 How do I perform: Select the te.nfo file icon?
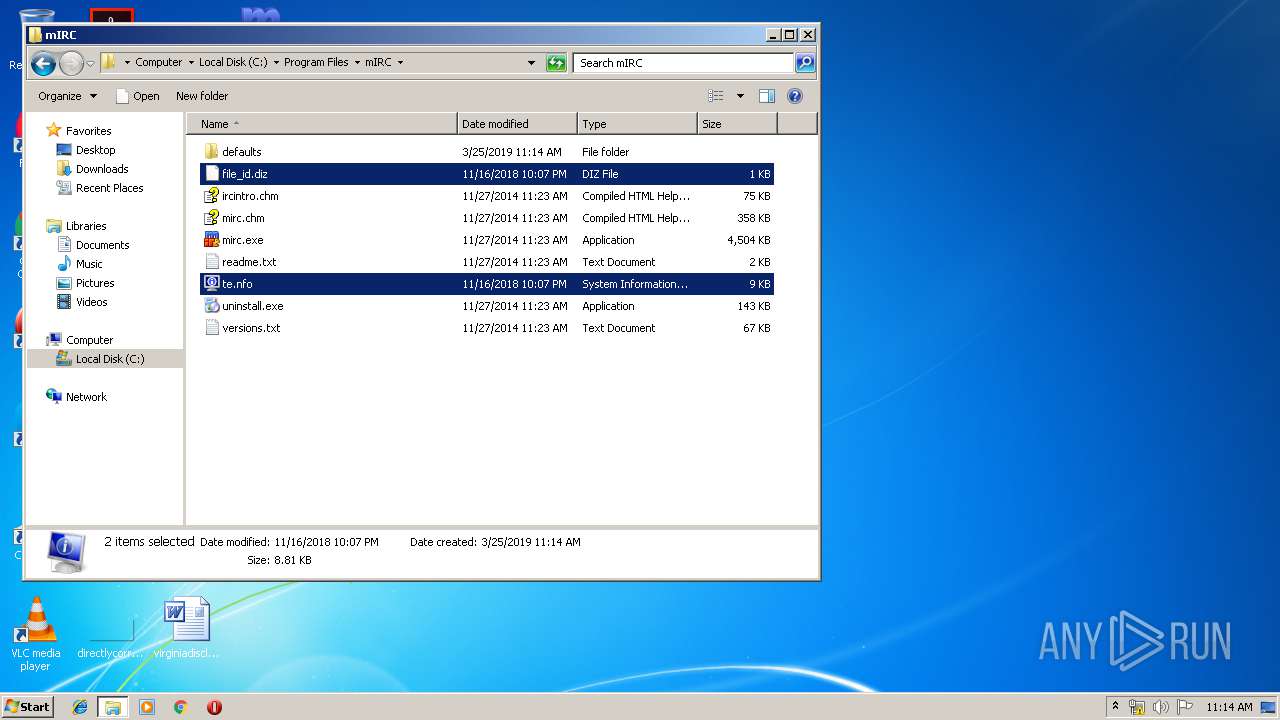coord(211,284)
